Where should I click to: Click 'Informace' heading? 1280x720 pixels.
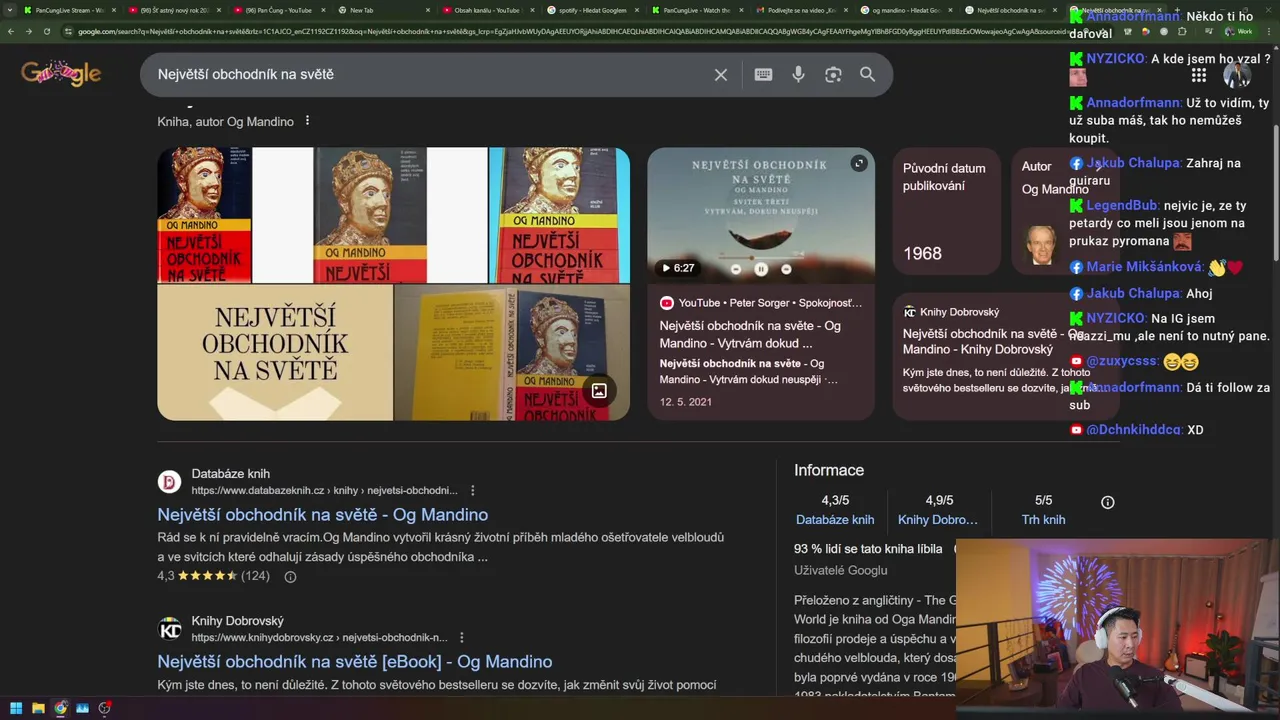(x=829, y=470)
